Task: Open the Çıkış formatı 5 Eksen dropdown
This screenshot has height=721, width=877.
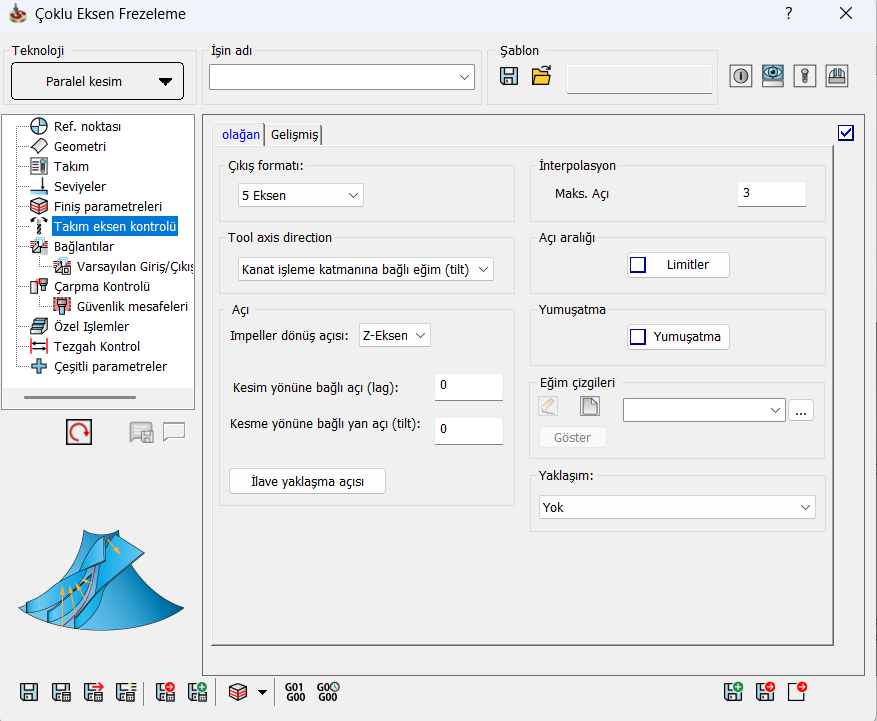Action: 300,196
